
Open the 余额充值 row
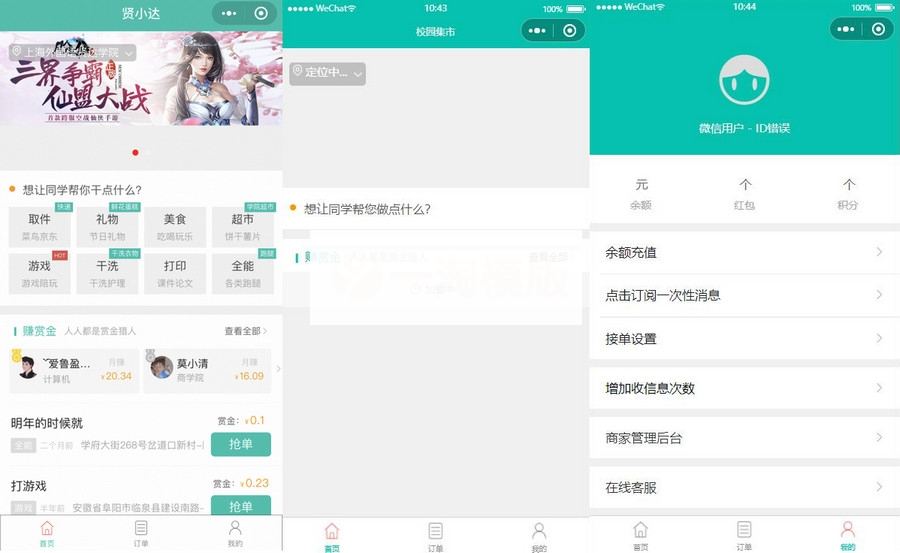(744, 253)
